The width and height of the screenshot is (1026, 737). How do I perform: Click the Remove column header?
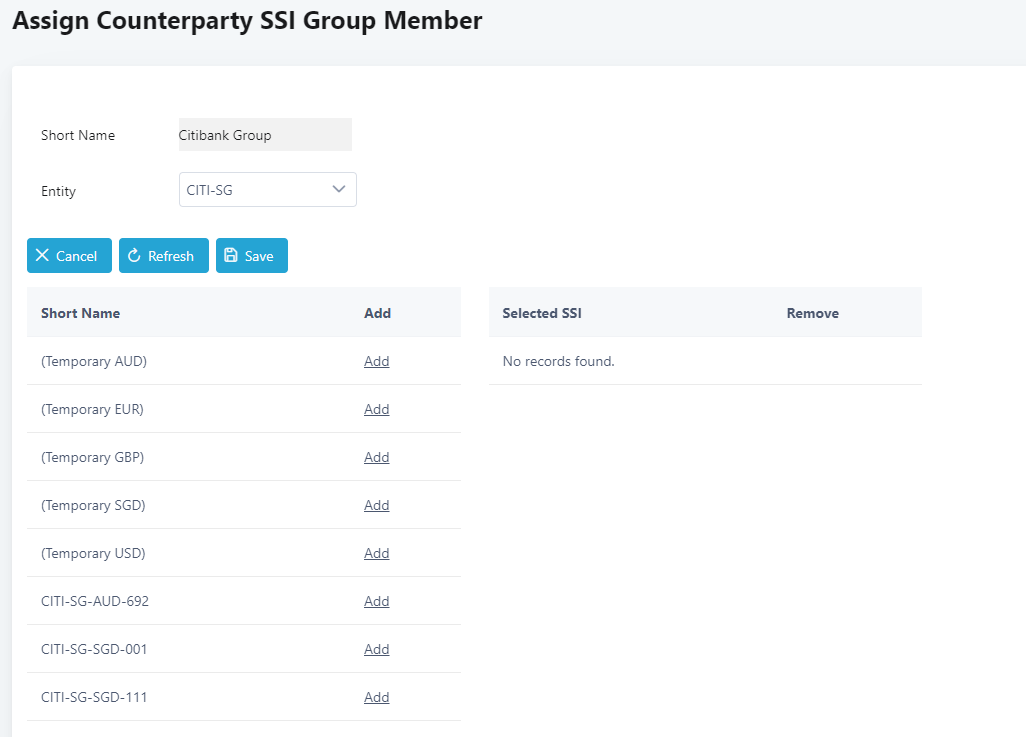pos(812,313)
